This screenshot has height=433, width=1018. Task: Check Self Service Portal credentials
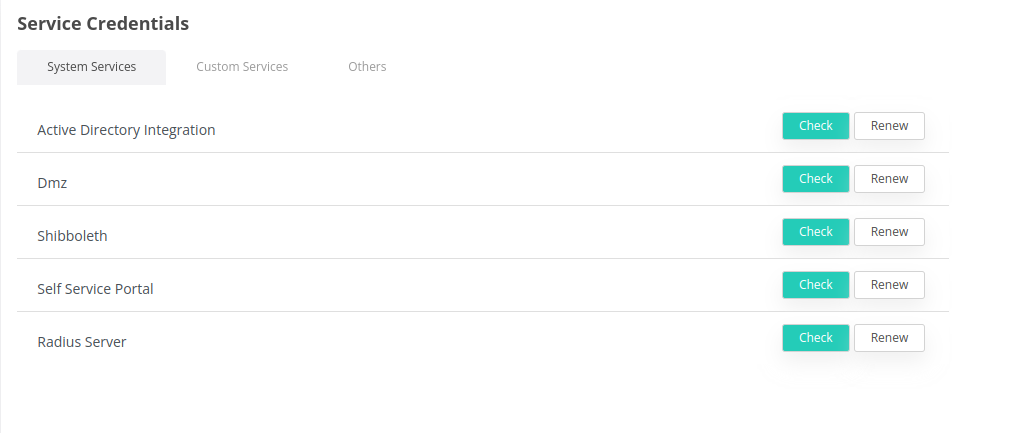click(815, 285)
